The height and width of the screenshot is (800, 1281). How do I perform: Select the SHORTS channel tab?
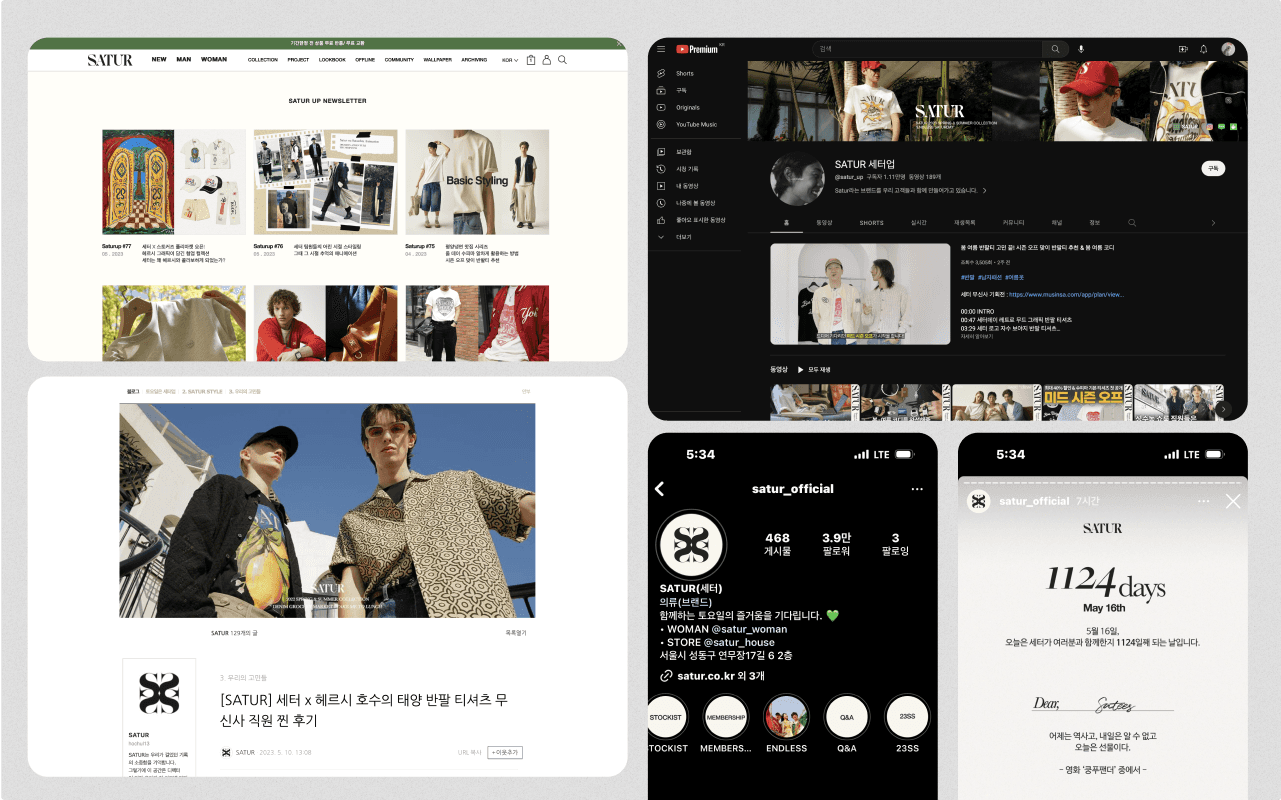(872, 222)
